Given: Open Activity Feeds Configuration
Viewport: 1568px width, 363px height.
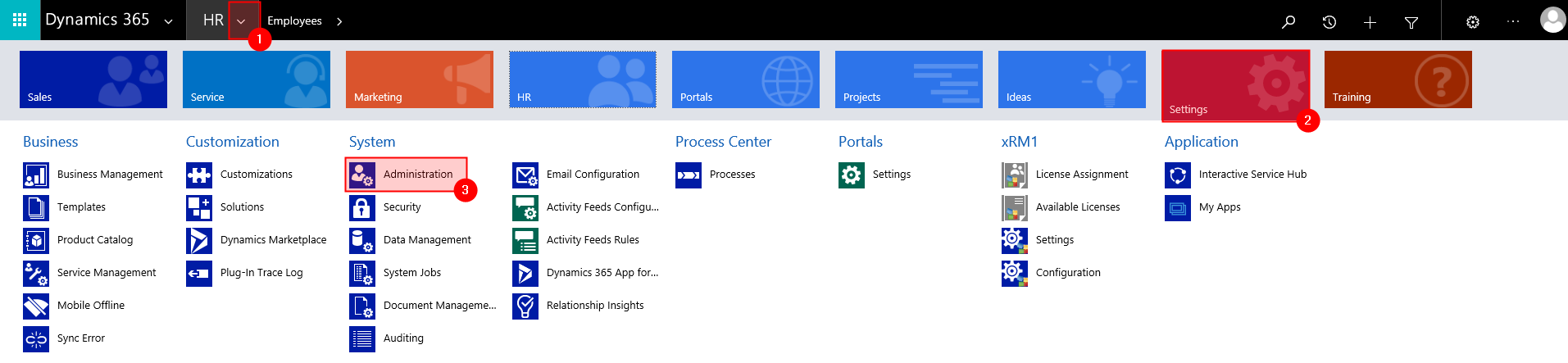Looking at the screenshot, I should pyautogui.click(x=602, y=207).
